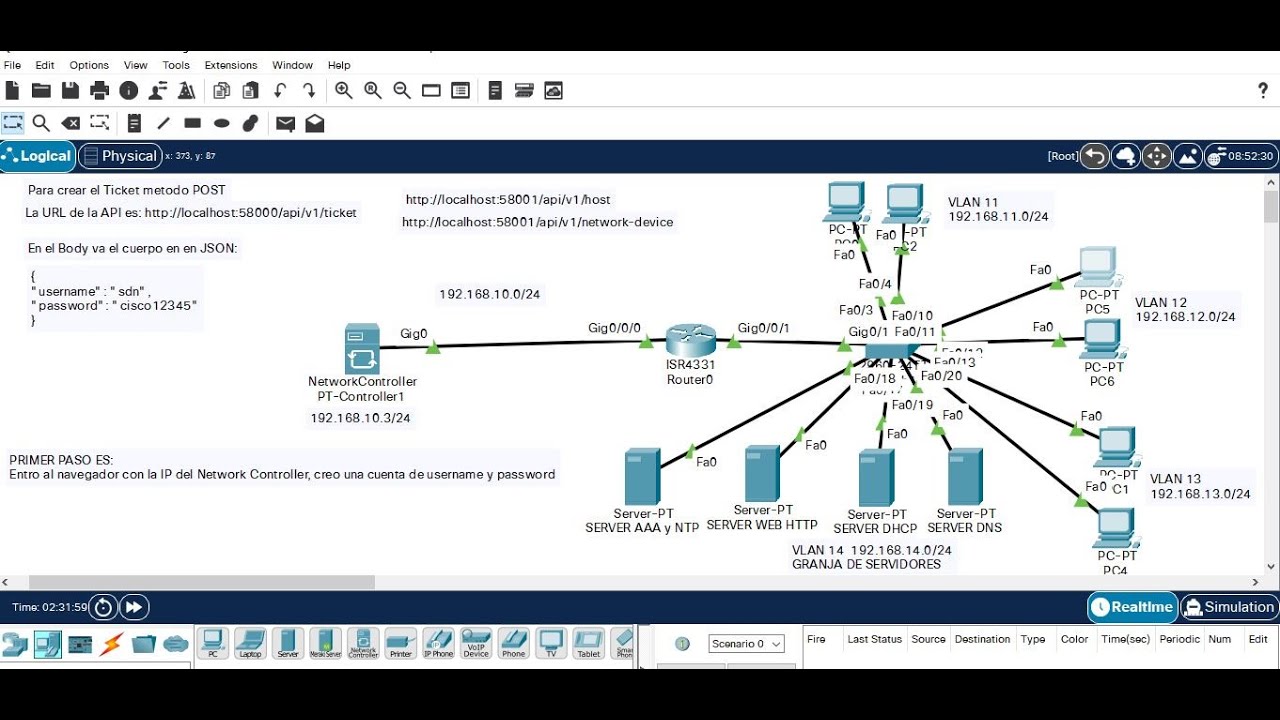The width and height of the screenshot is (1280, 720).
Task: Switch to Realtime mode
Action: point(1132,607)
